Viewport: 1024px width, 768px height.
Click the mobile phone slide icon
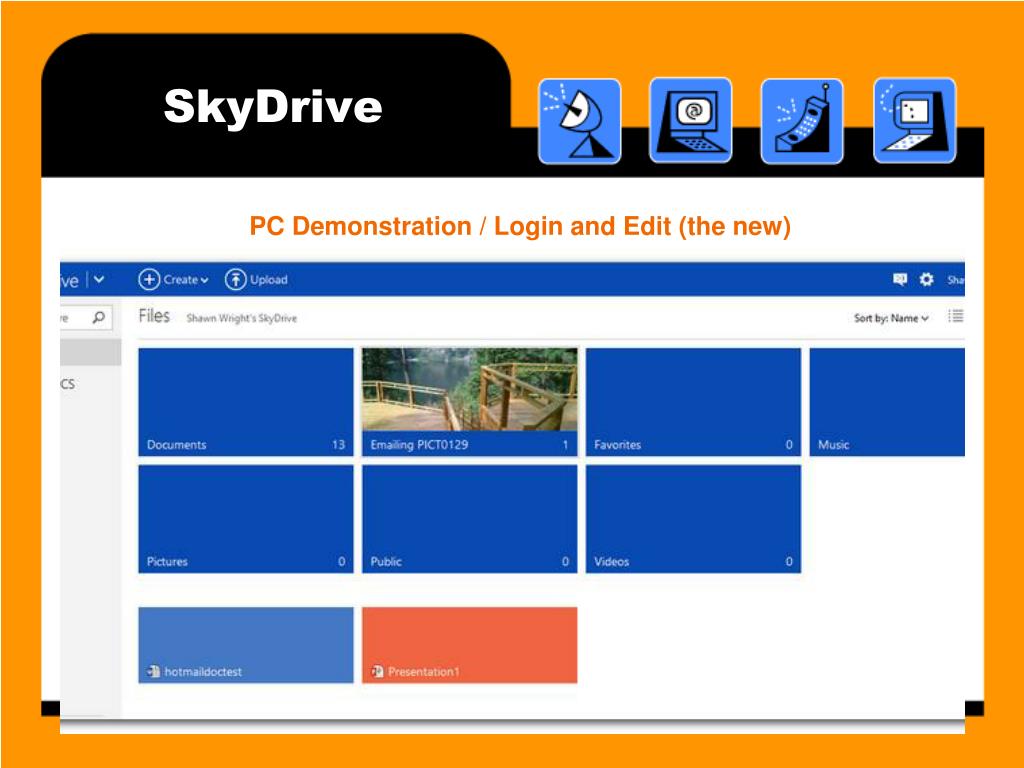802,121
